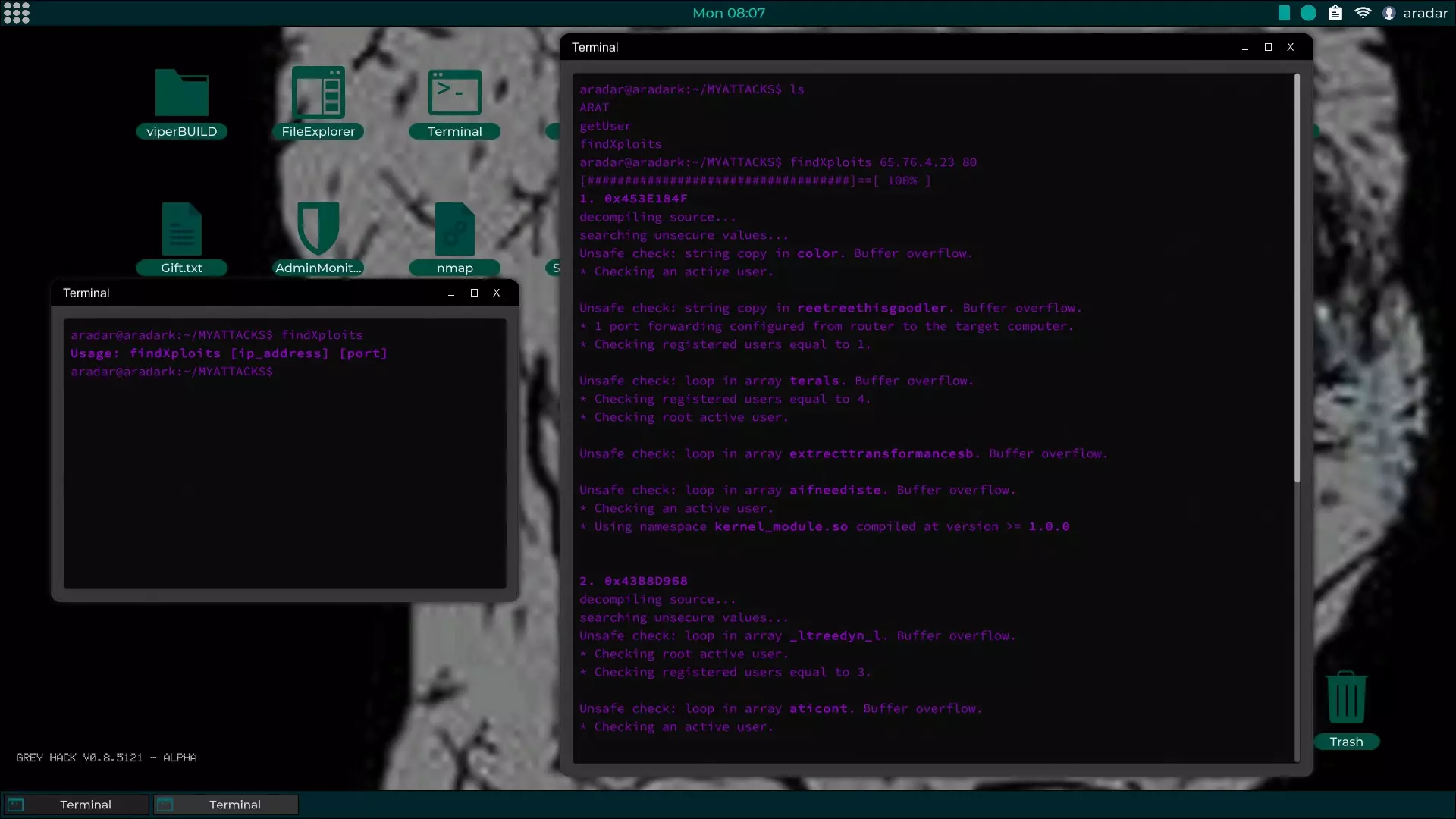
Task: Click the Mon 08:07 clock
Action: [x=728, y=13]
